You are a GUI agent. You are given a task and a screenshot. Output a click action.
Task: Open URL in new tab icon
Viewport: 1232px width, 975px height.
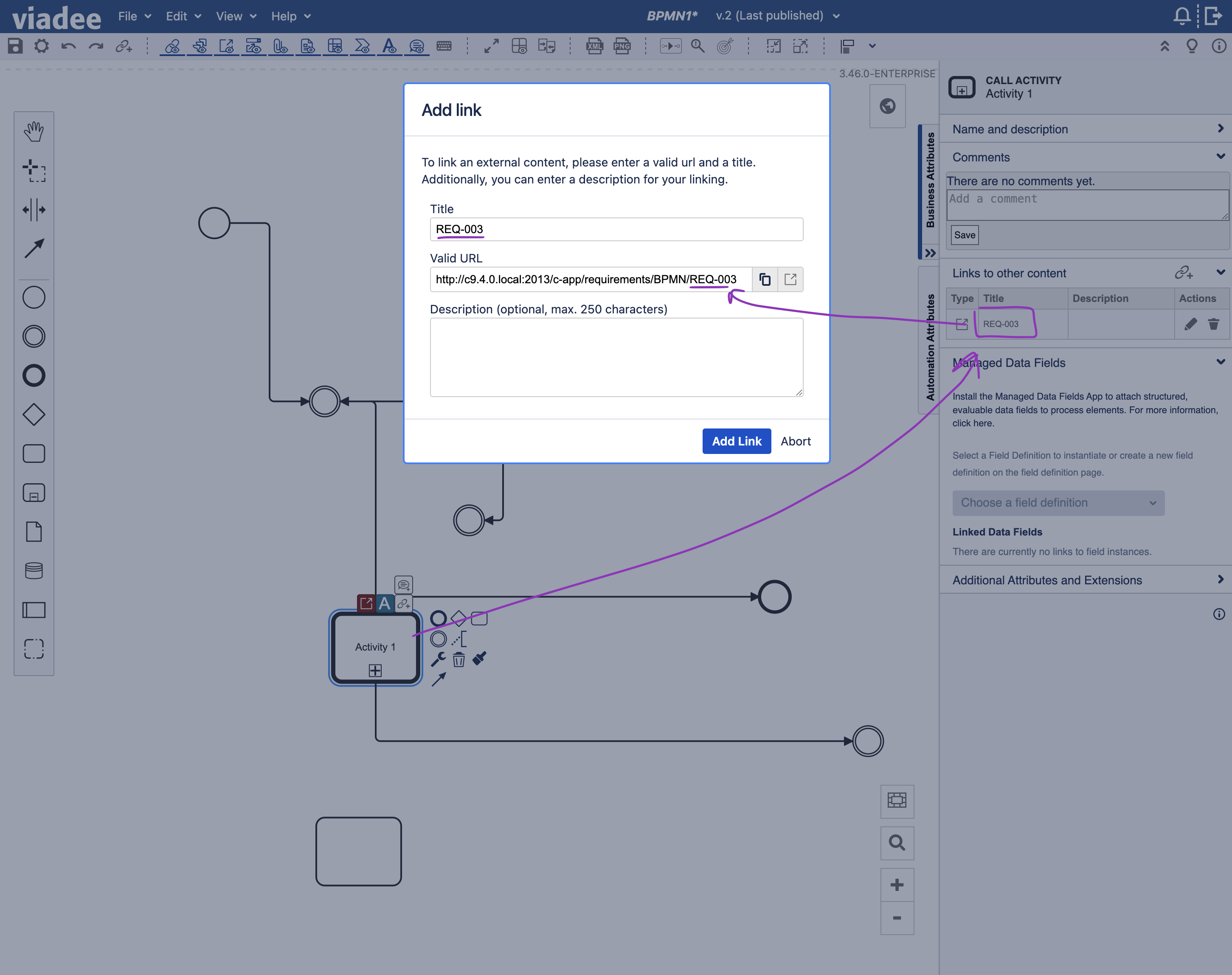tap(790, 279)
